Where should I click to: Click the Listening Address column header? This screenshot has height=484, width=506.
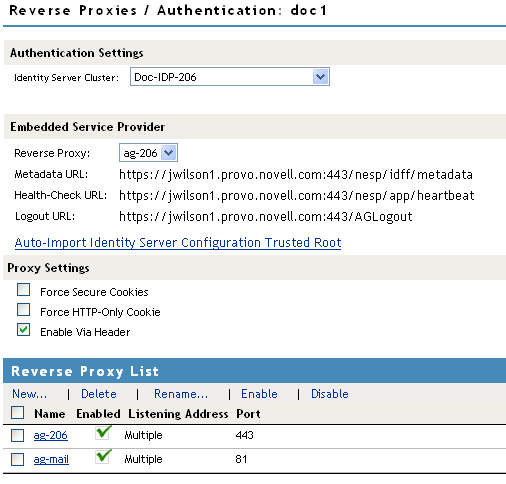tap(178, 414)
